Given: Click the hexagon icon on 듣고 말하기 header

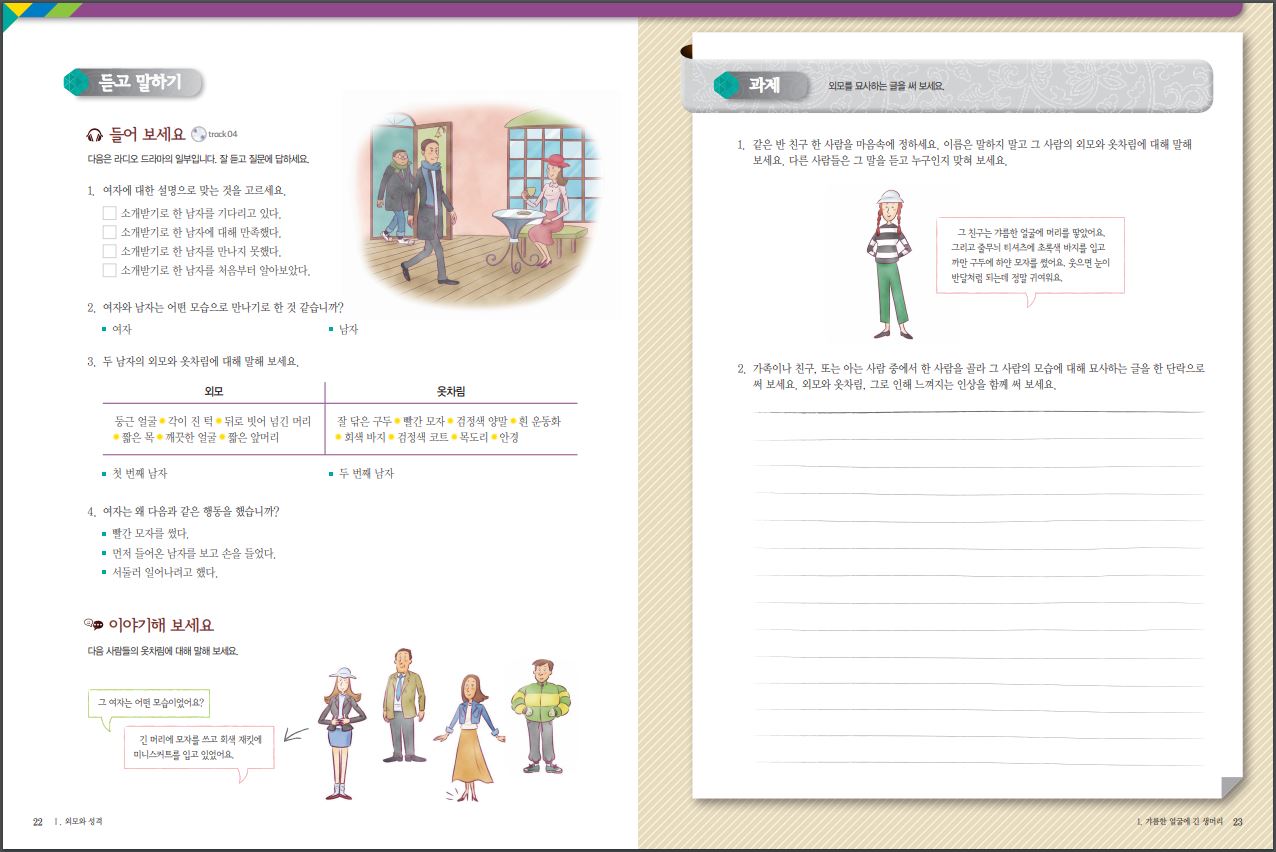Looking at the screenshot, I should 77,83.
